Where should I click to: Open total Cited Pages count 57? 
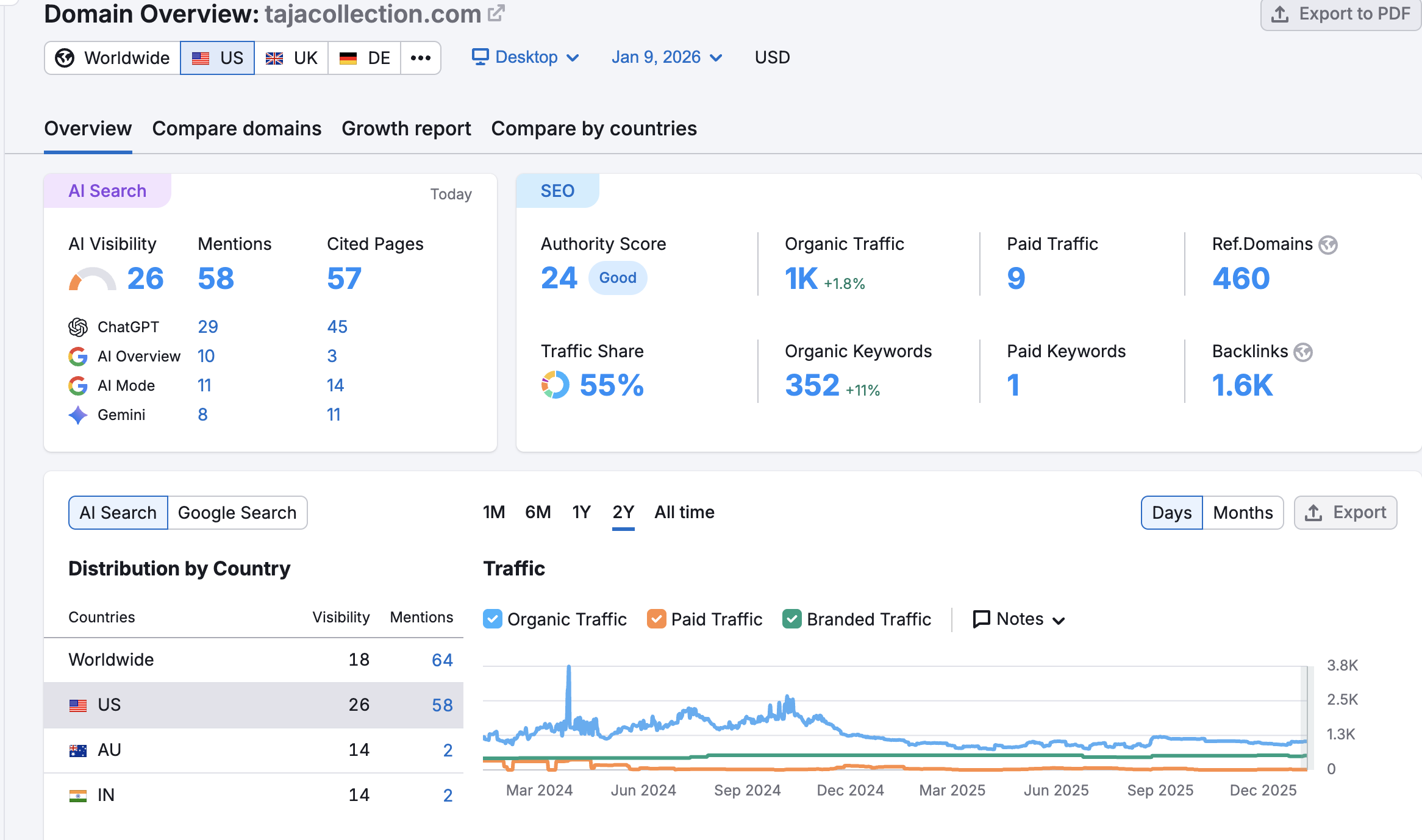(x=345, y=279)
